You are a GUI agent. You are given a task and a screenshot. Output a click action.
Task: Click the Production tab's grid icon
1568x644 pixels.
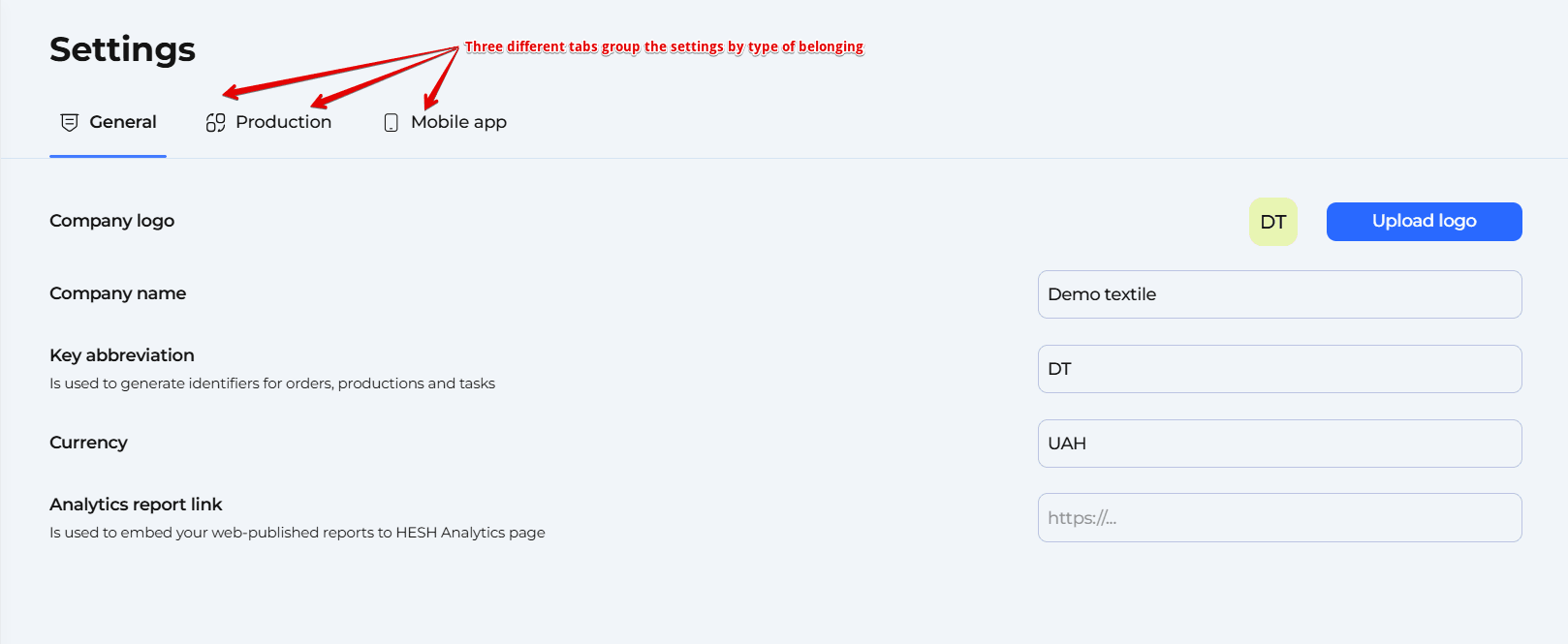[215, 122]
